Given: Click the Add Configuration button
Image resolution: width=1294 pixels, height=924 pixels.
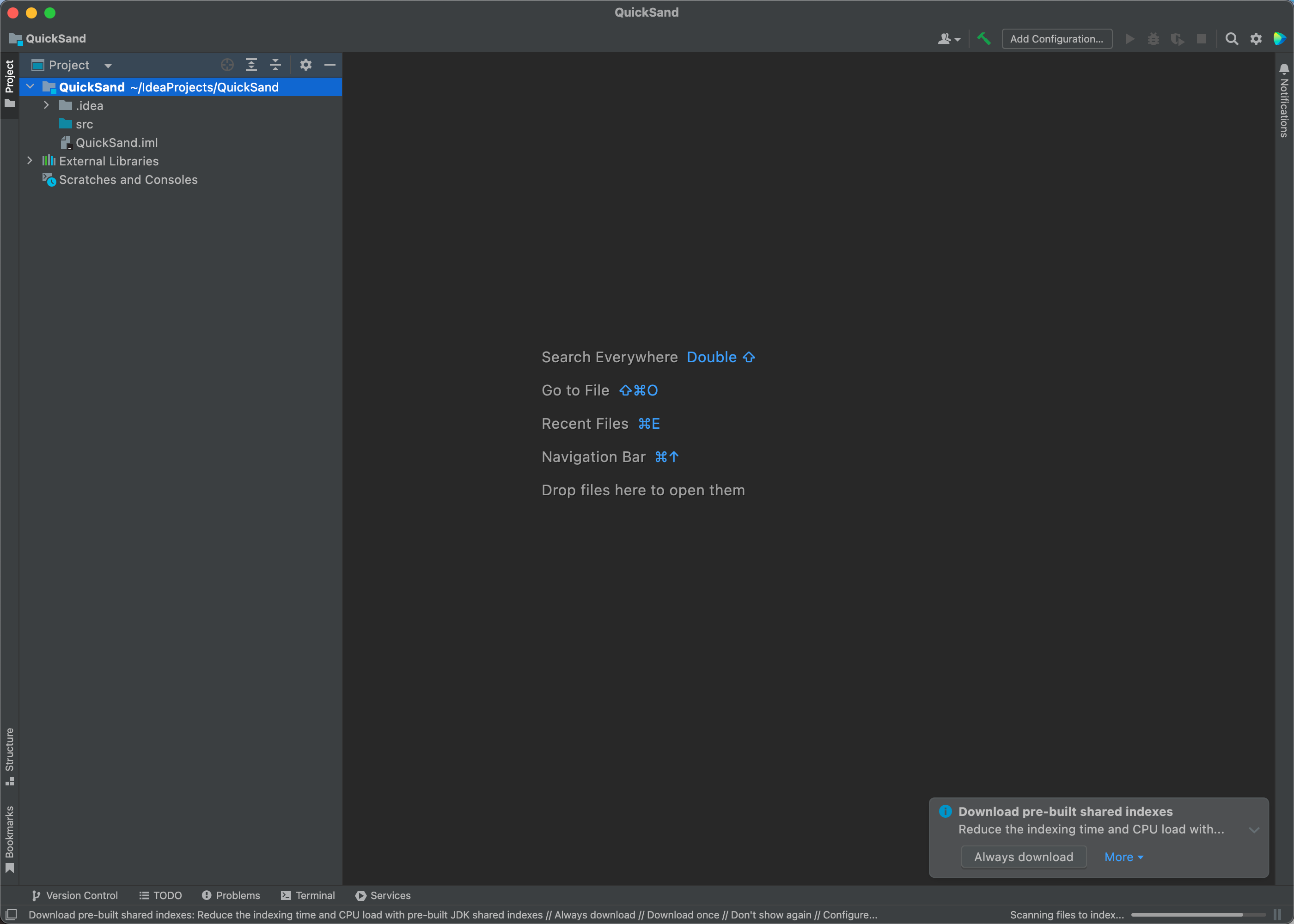Looking at the screenshot, I should point(1057,39).
